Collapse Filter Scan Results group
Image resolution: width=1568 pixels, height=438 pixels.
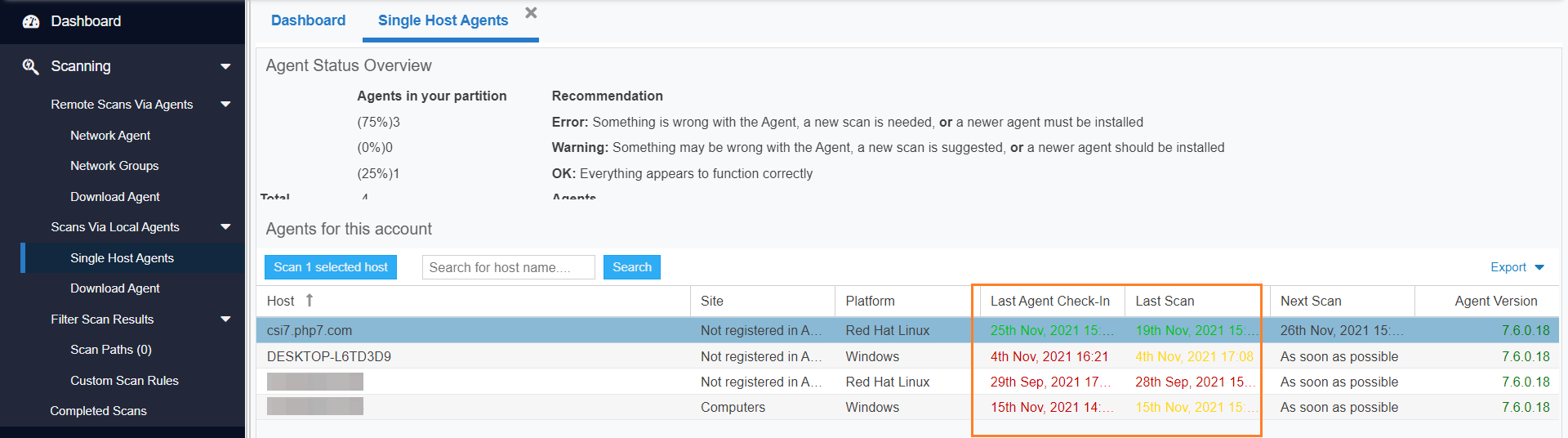click(x=225, y=320)
